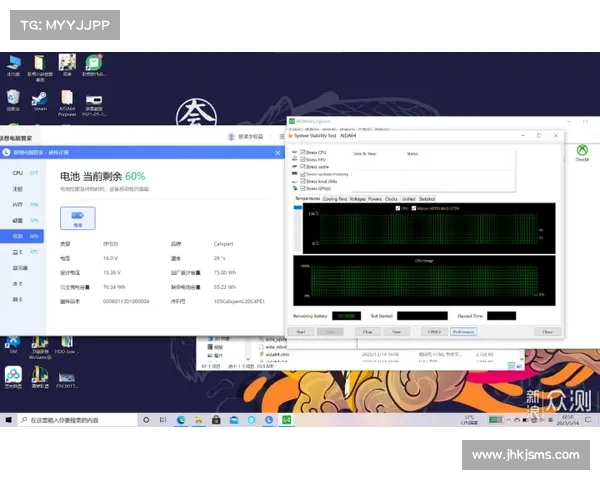Switch to the Voltages tab

tap(357, 199)
